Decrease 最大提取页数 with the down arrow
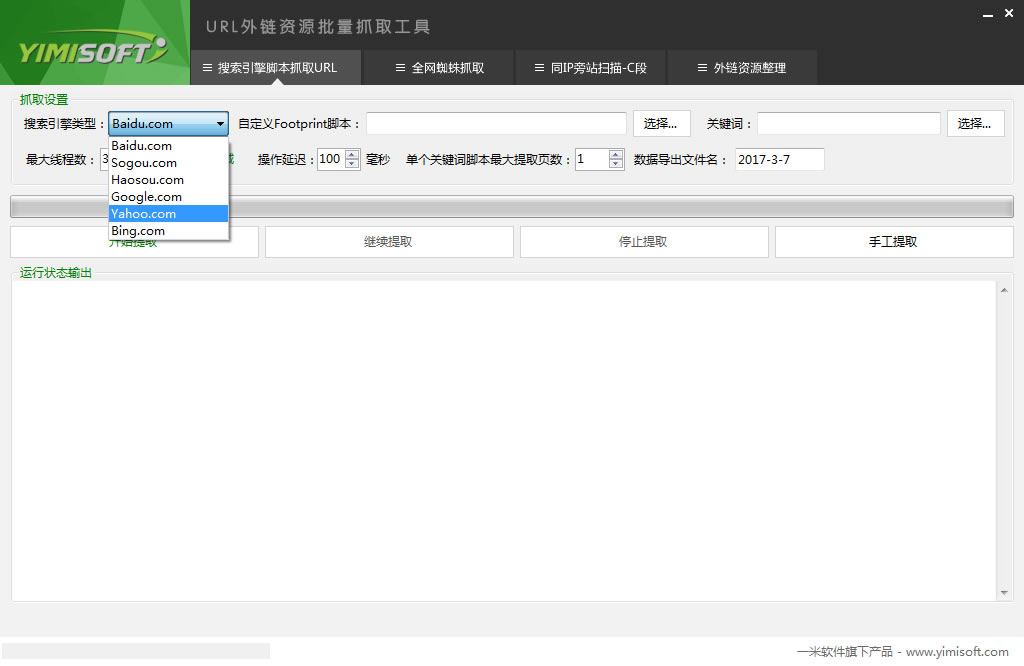 [x=616, y=164]
